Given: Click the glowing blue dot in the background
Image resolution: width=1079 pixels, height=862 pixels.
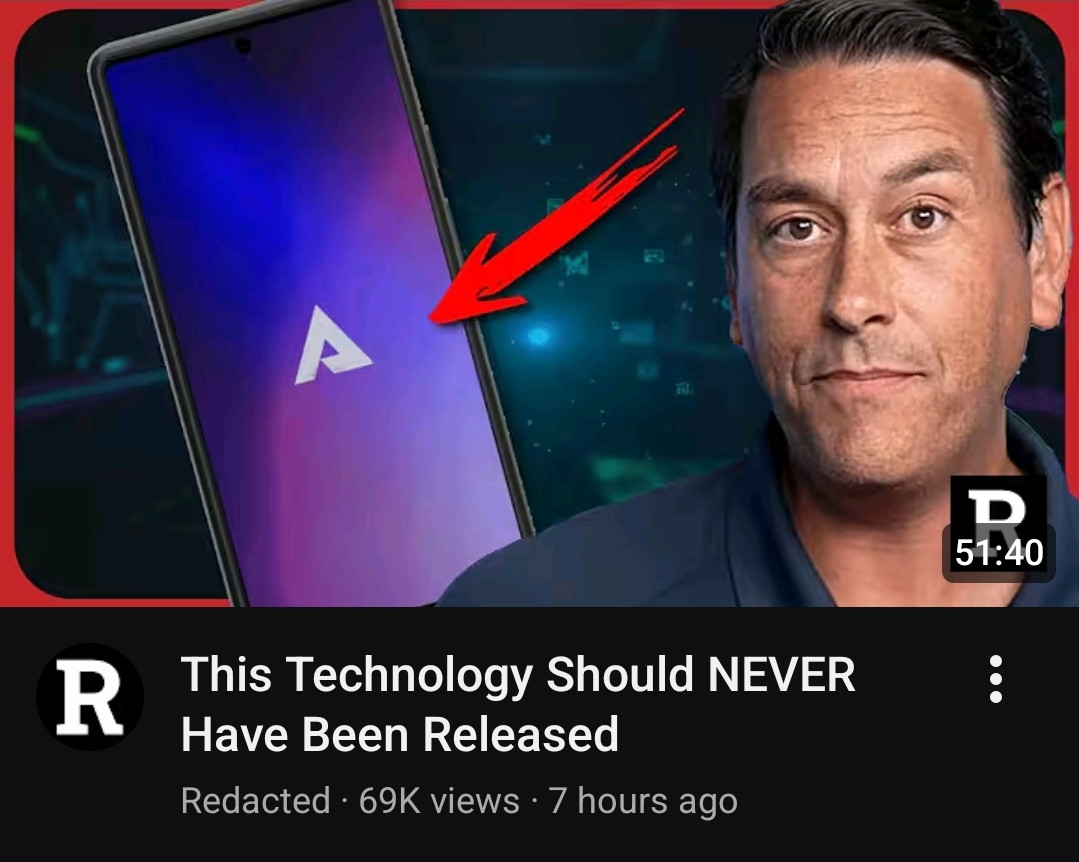Looking at the screenshot, I should (x=538, y=336).
